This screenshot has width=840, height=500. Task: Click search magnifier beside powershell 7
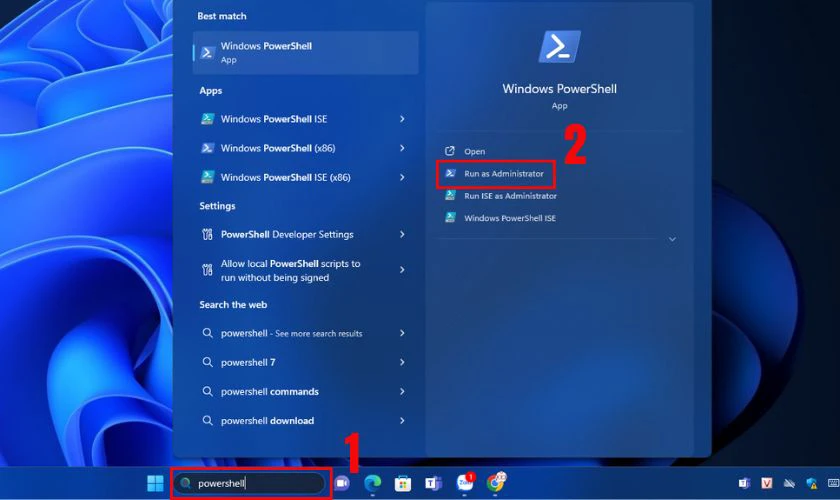click(x=207, y=362)
